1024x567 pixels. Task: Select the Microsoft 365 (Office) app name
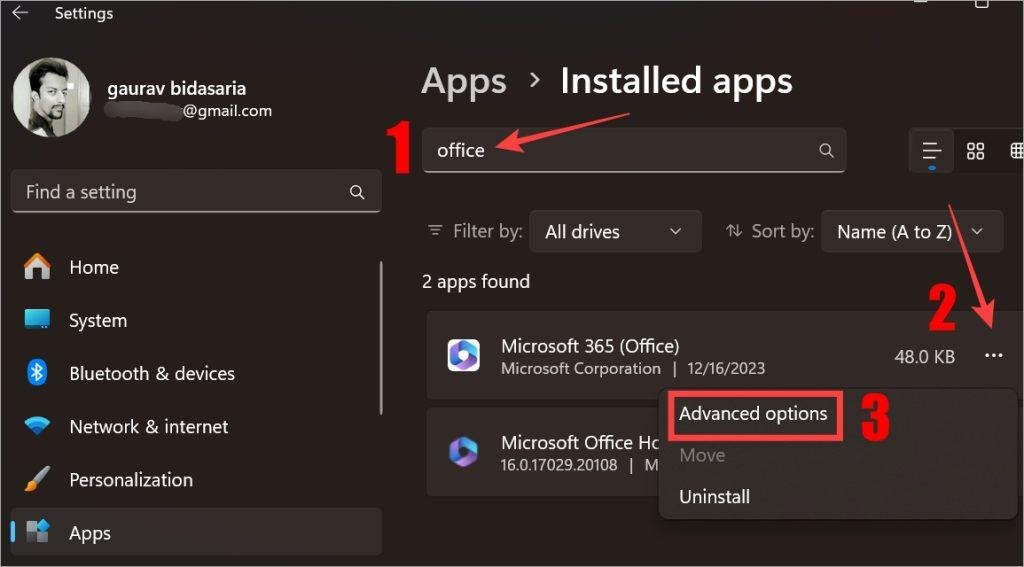pos(590,346)
